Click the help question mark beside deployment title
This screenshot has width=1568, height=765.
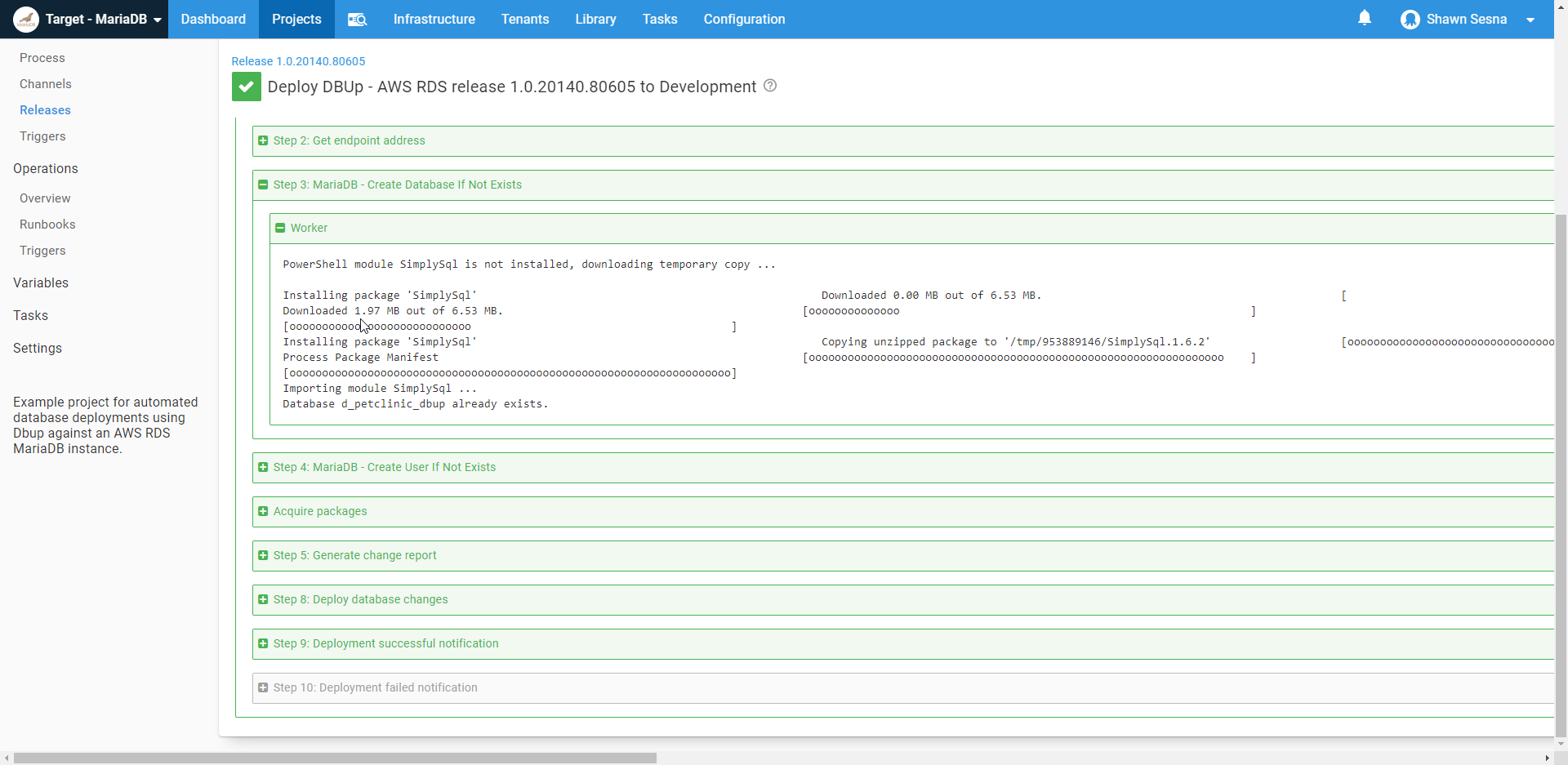click(769, 86)
